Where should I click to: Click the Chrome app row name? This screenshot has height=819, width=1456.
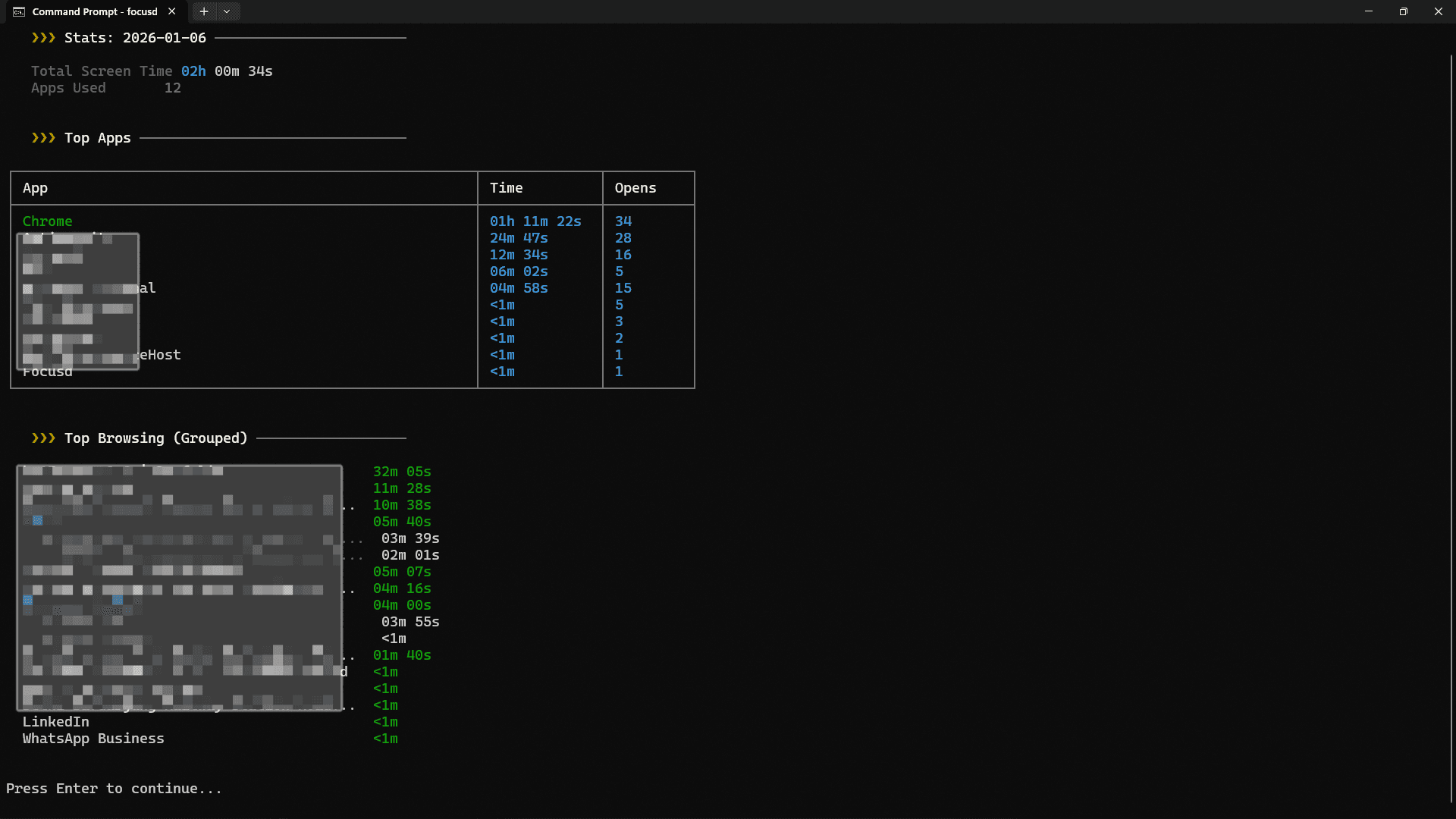pyautogui.click(x=48, y=221)
